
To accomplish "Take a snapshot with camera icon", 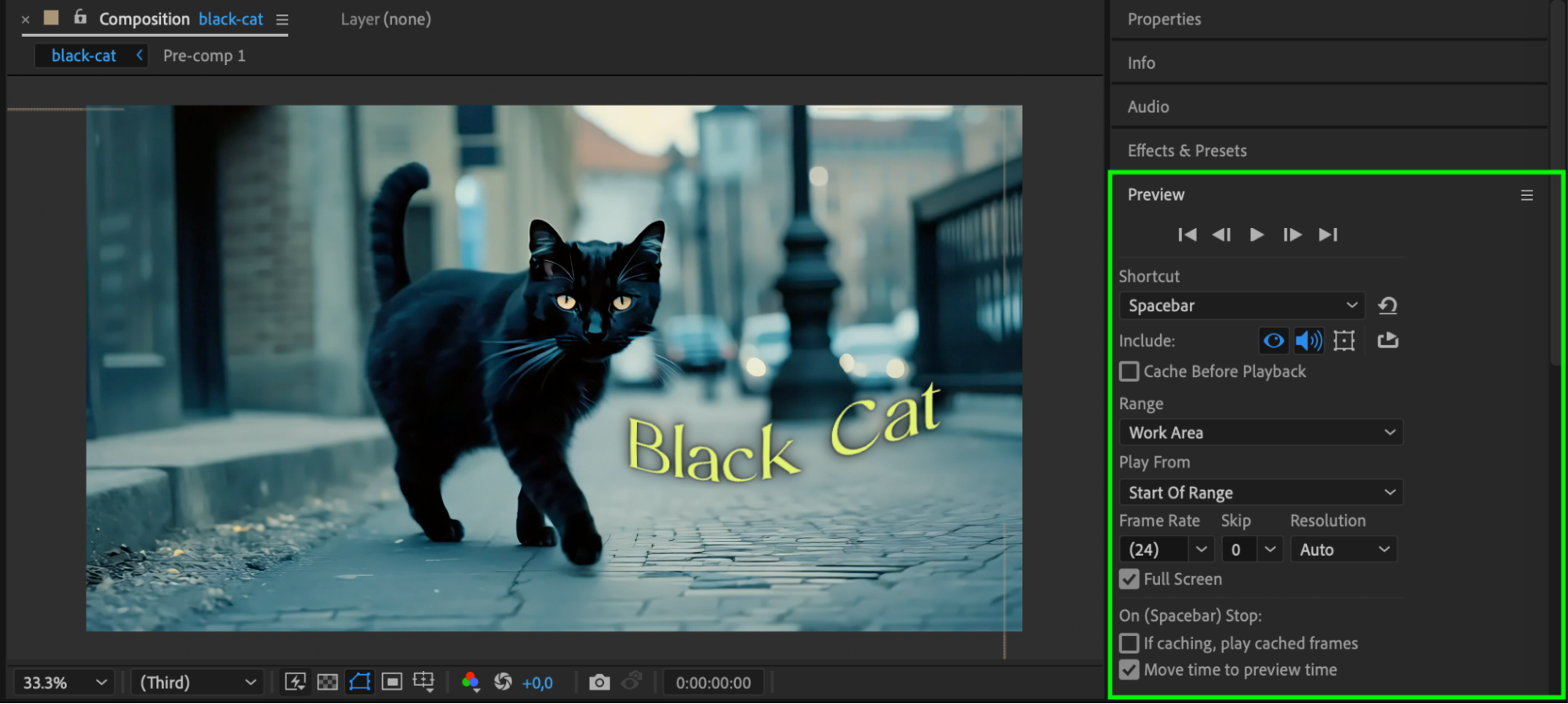I will click(x=599, y=682).
